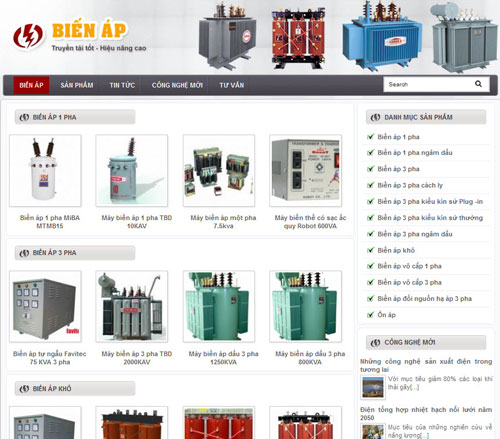Click checkmark icon next to Ổn áp
500x439 pixels.
[x=370, y=315]
